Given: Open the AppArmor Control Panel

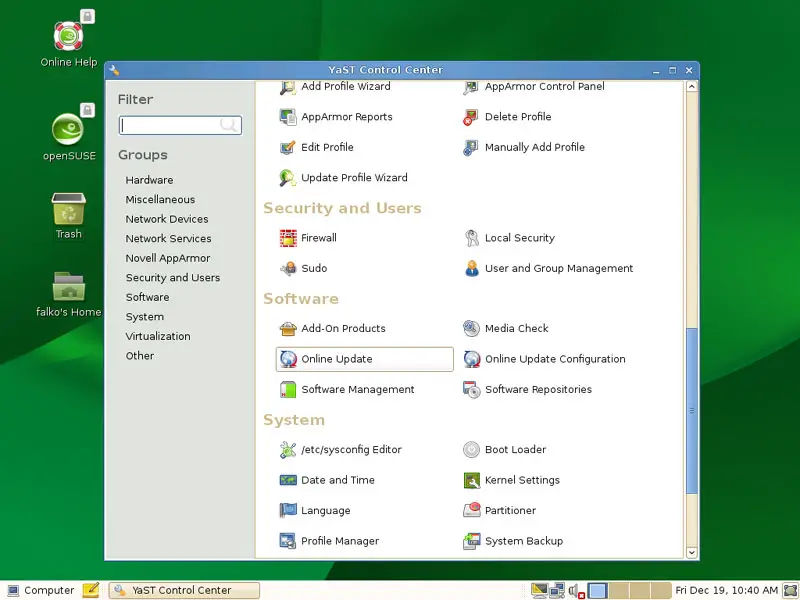Looking at the screenshot, I should tap(534, 87).
